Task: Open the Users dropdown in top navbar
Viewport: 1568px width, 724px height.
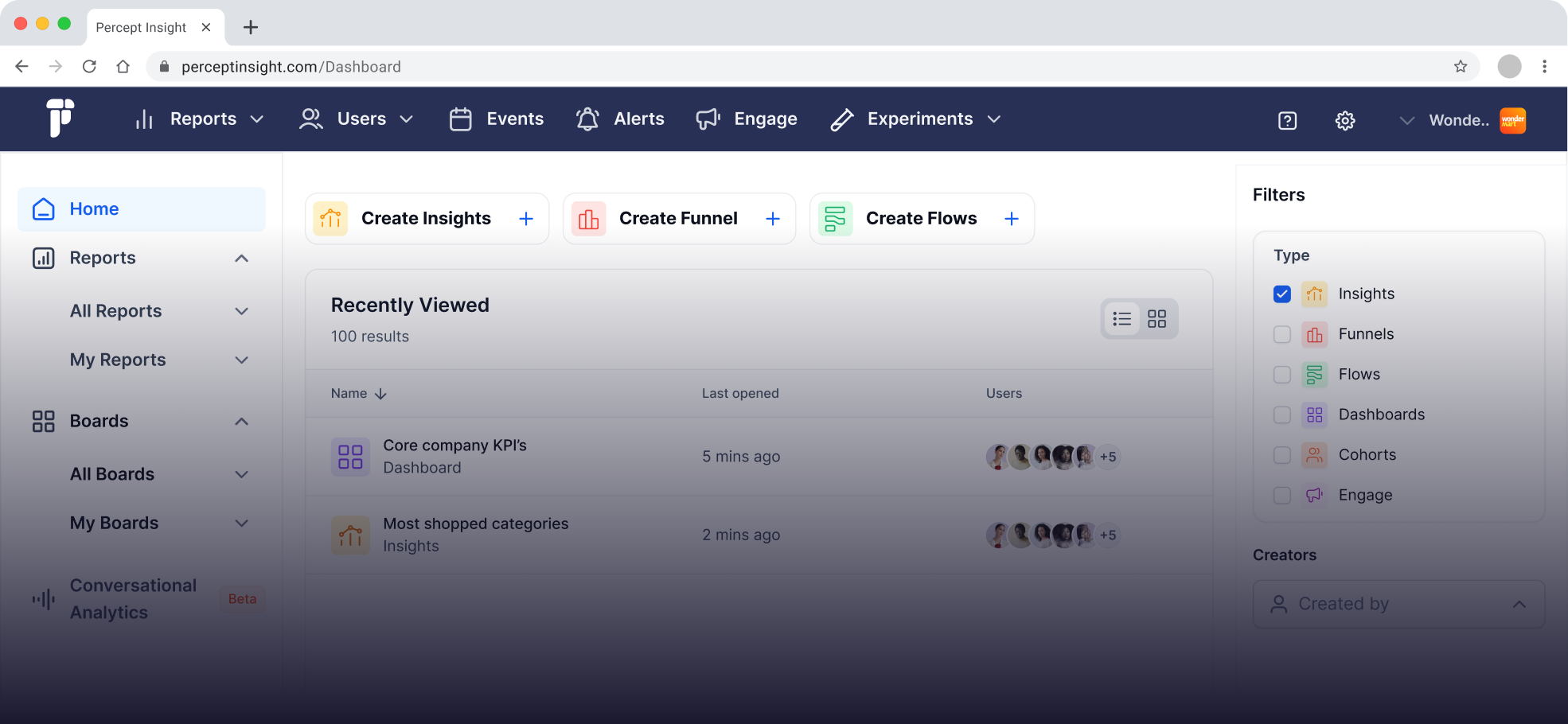Action: [x=357, y=119]
